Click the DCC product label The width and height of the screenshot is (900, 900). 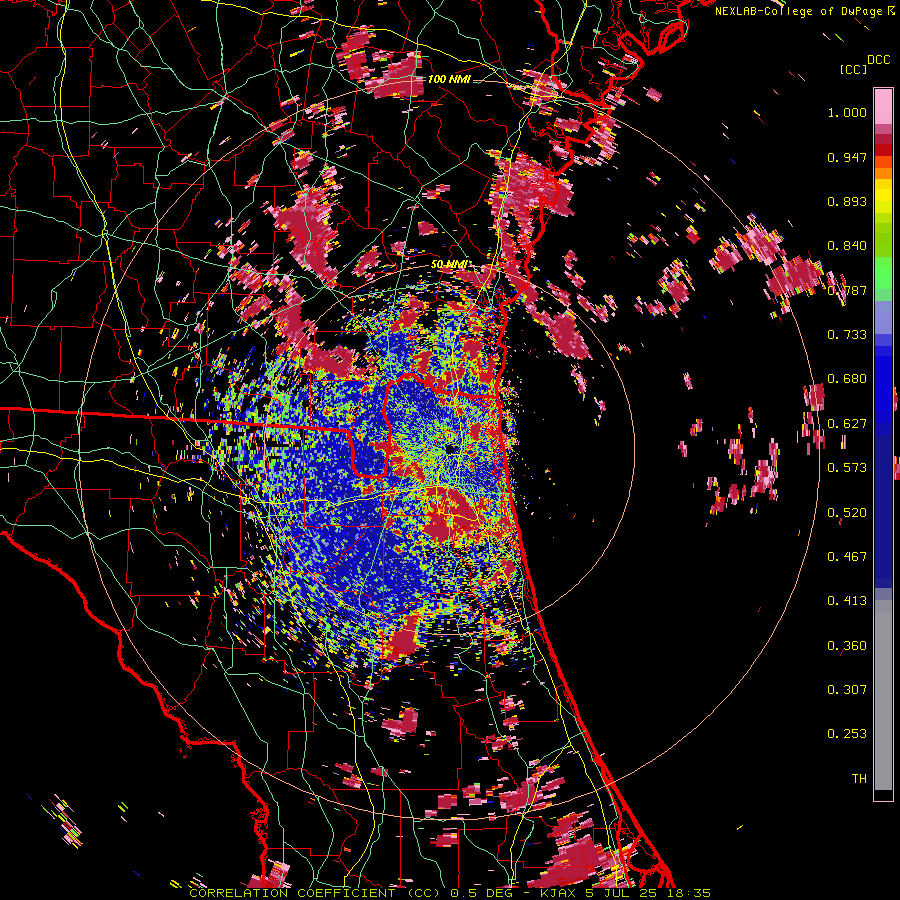pyautogui.click(x=878, y=60)
